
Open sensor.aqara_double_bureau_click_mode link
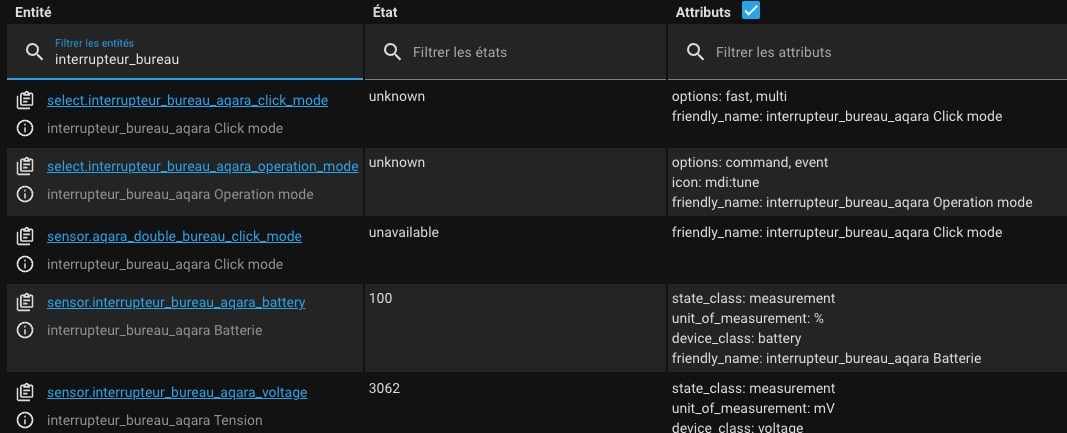(x=174, y=236)
